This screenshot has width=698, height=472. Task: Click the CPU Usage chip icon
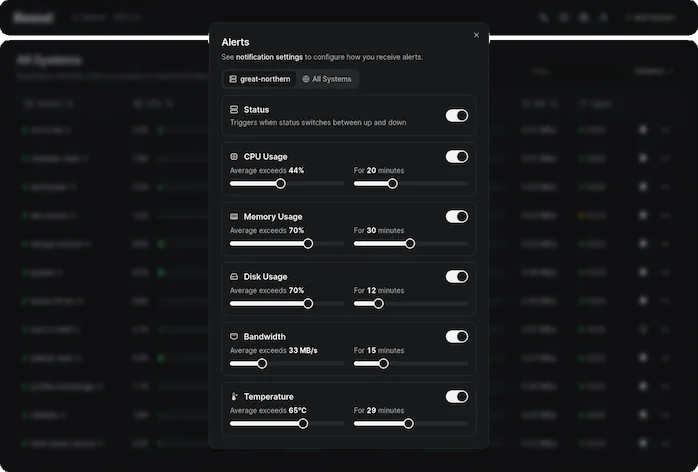[x=234, y=157]
